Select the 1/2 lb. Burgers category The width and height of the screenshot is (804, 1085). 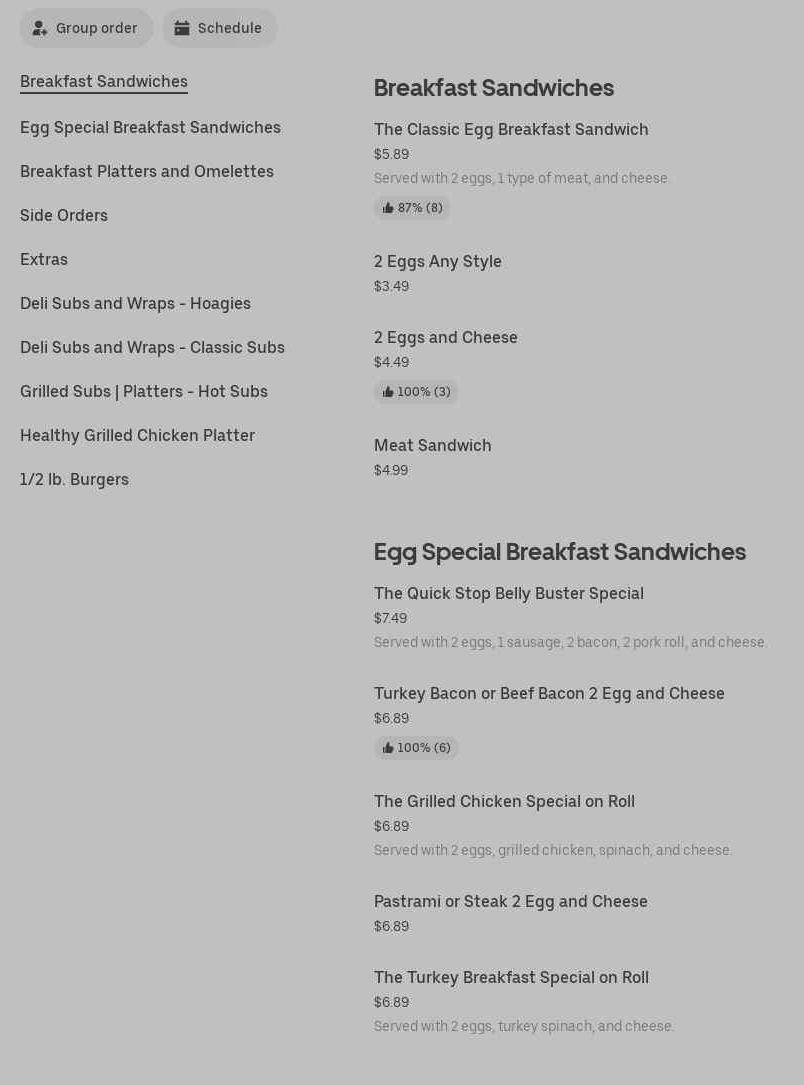[x=74, y=479]
